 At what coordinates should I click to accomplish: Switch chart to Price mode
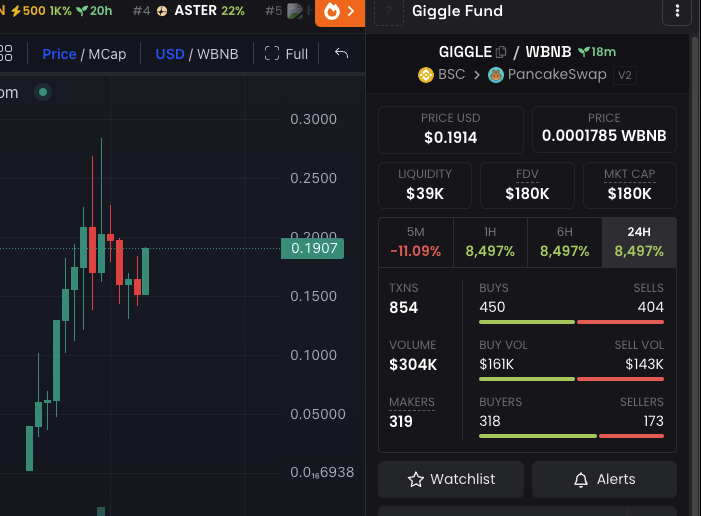pyautogui.click(x=59, y=54)
